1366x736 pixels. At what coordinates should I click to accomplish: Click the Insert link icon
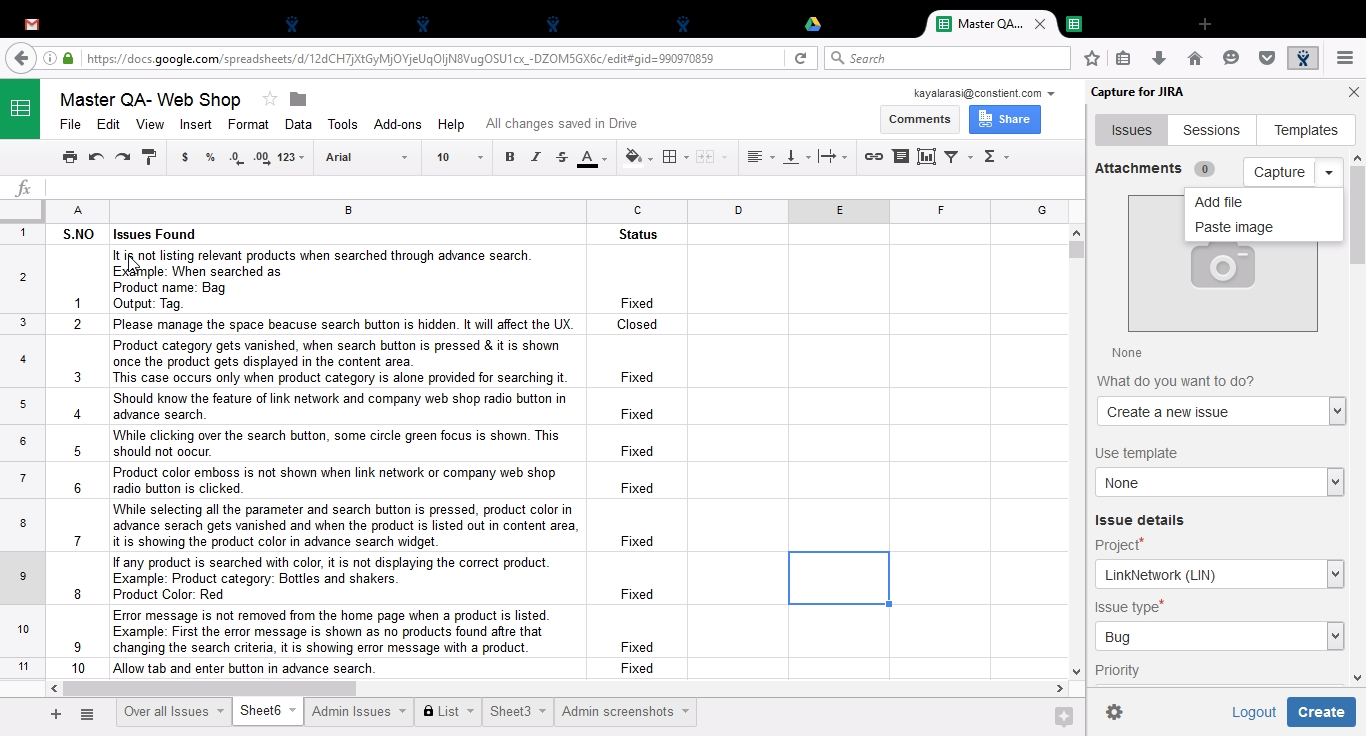coord(874,157)
